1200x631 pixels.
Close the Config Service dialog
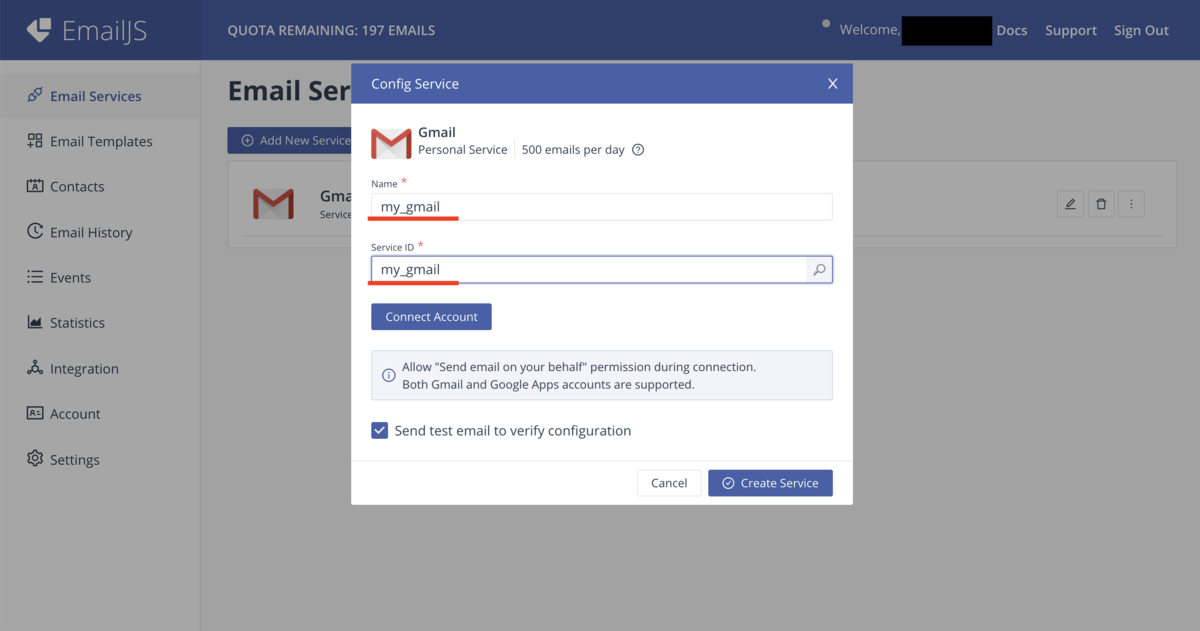832,84
